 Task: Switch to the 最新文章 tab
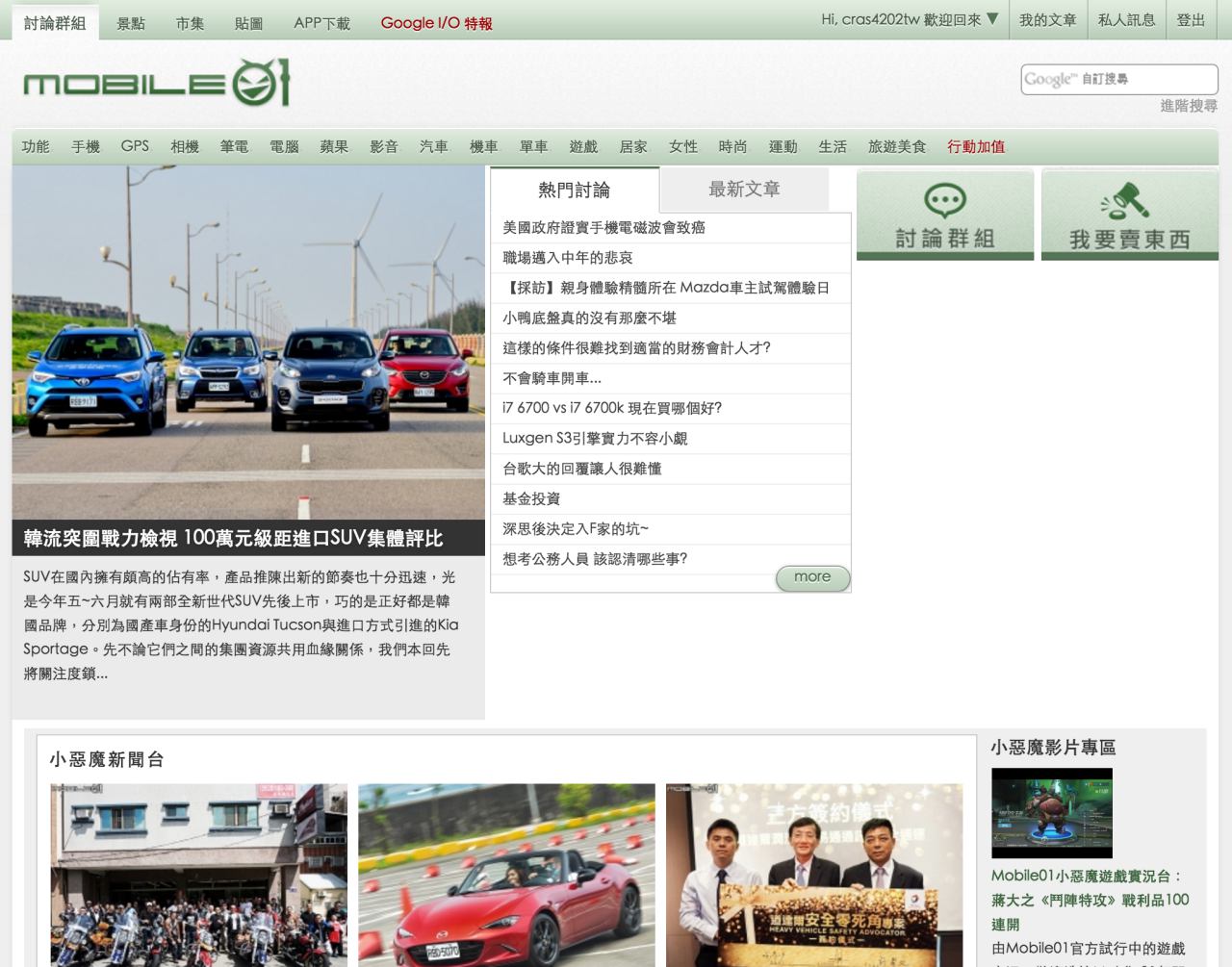(744, 190)
